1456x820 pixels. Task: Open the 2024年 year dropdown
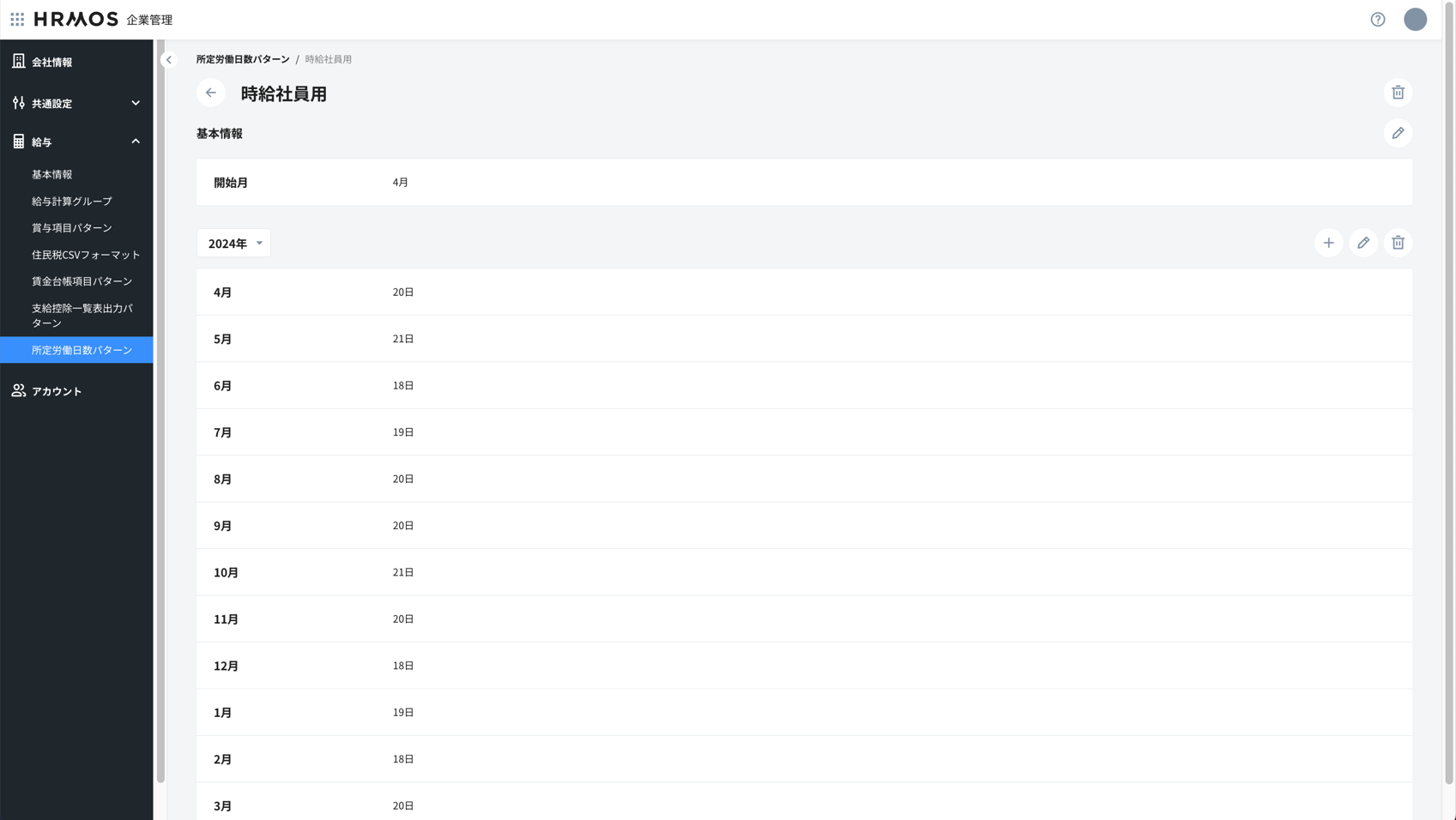(233, 244)
